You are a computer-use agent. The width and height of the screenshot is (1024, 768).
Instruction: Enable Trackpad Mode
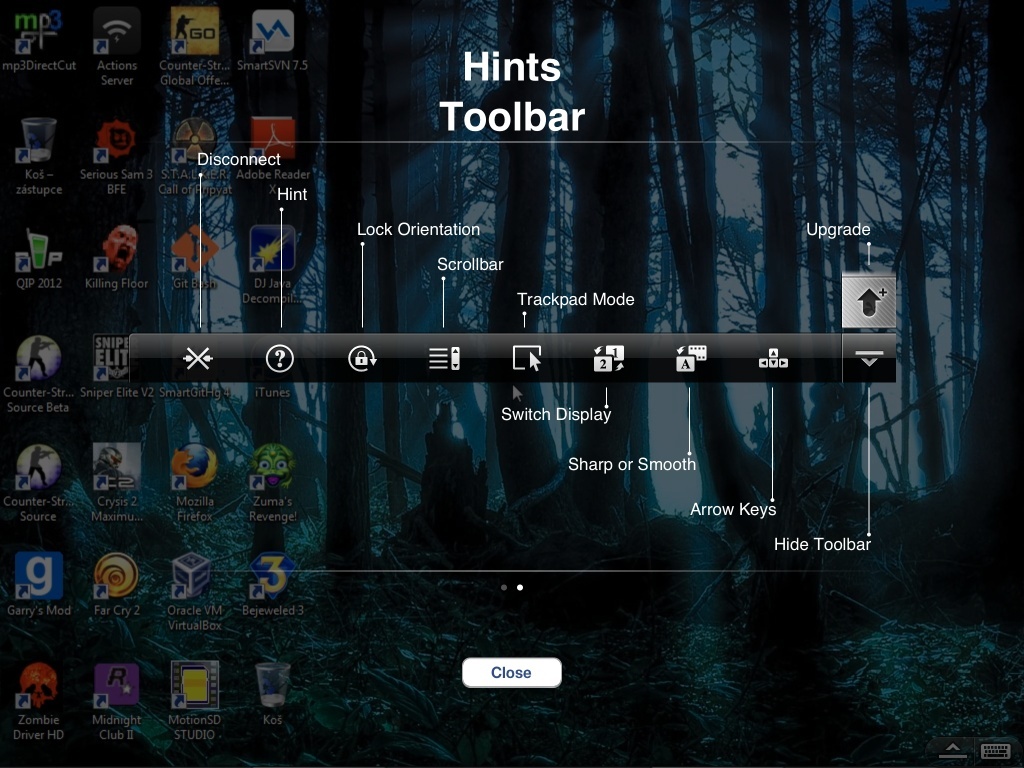click(529, 358)
